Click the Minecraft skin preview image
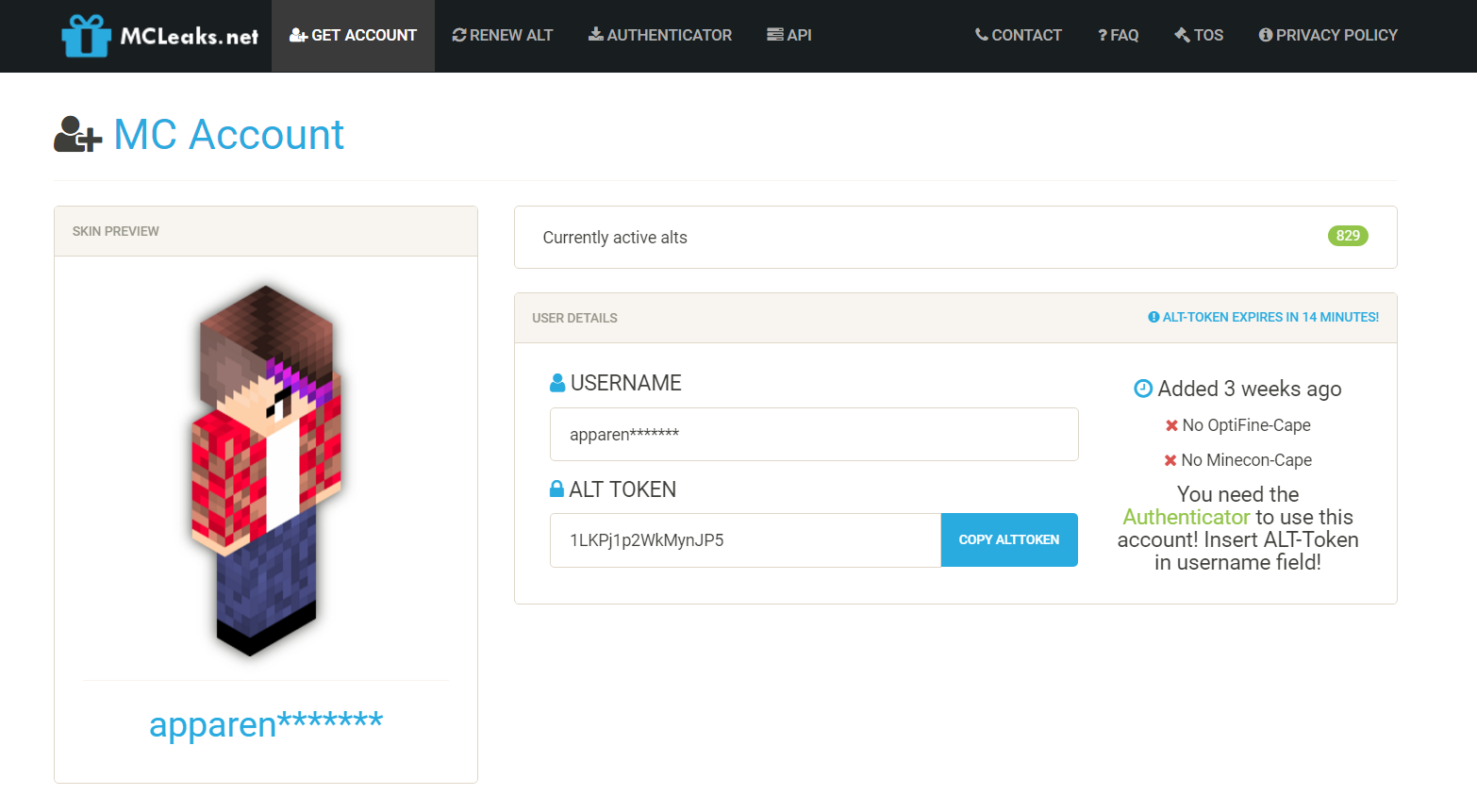1477x812 pixels. 266,470
